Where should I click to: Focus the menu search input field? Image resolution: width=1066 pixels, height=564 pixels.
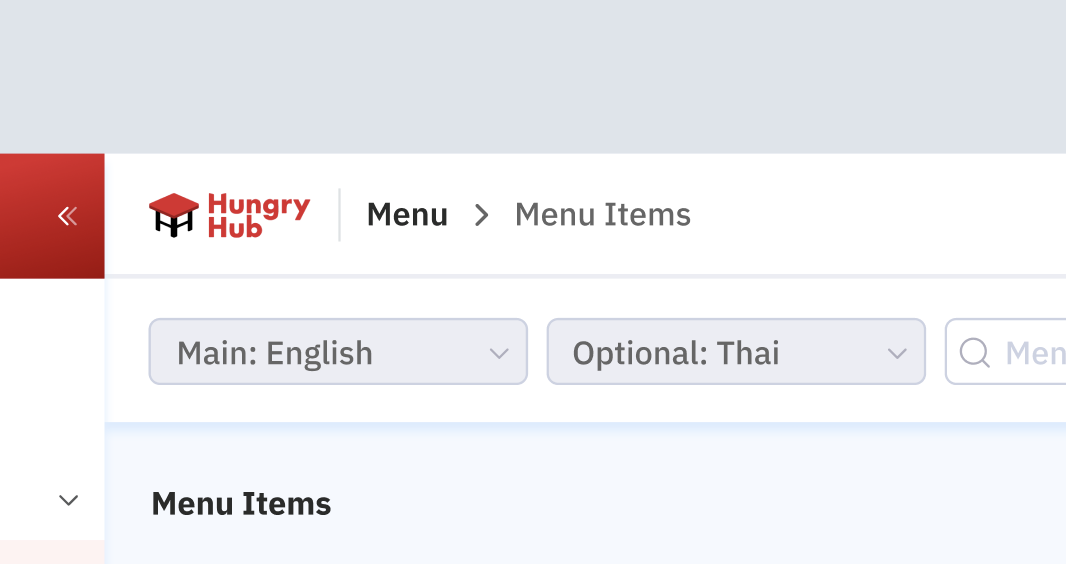pyautogui.click(x=1030, y=352)
